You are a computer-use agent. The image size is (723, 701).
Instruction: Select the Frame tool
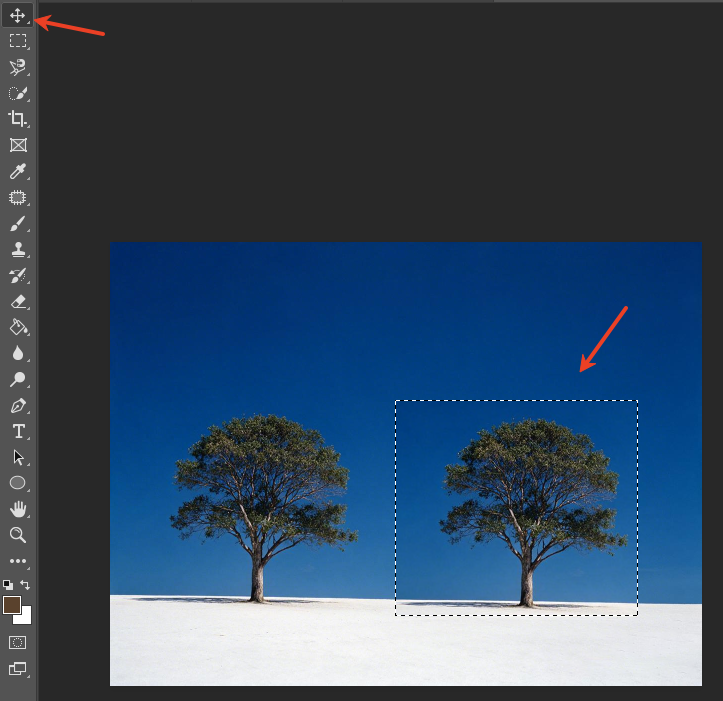coord(18,145)
